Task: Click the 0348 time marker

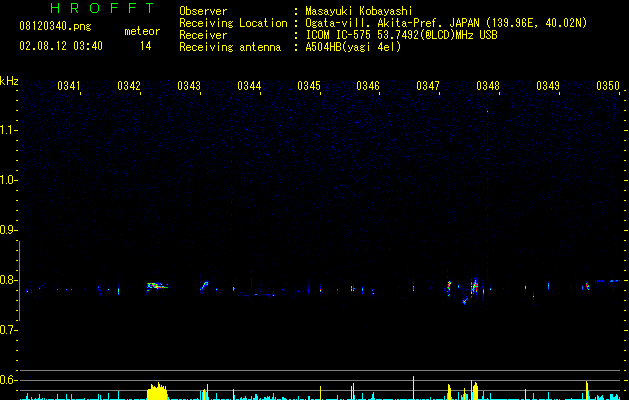Action: pyautogui.click(x=488, y=86)
